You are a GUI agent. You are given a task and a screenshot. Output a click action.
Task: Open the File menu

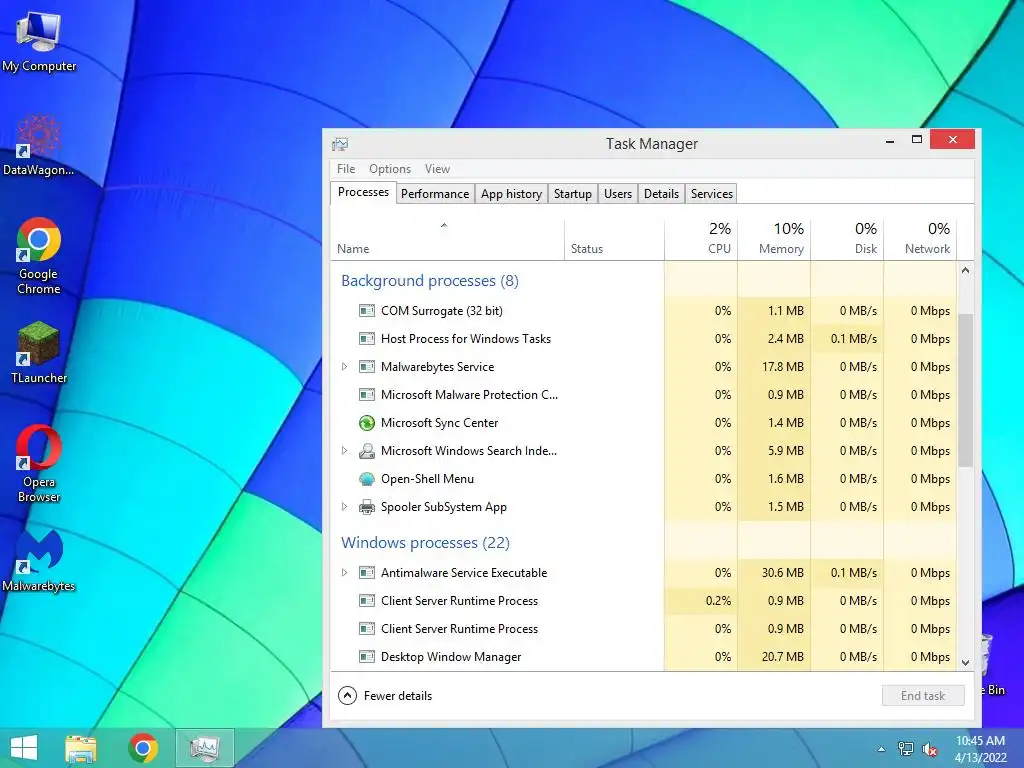point(346,169)
